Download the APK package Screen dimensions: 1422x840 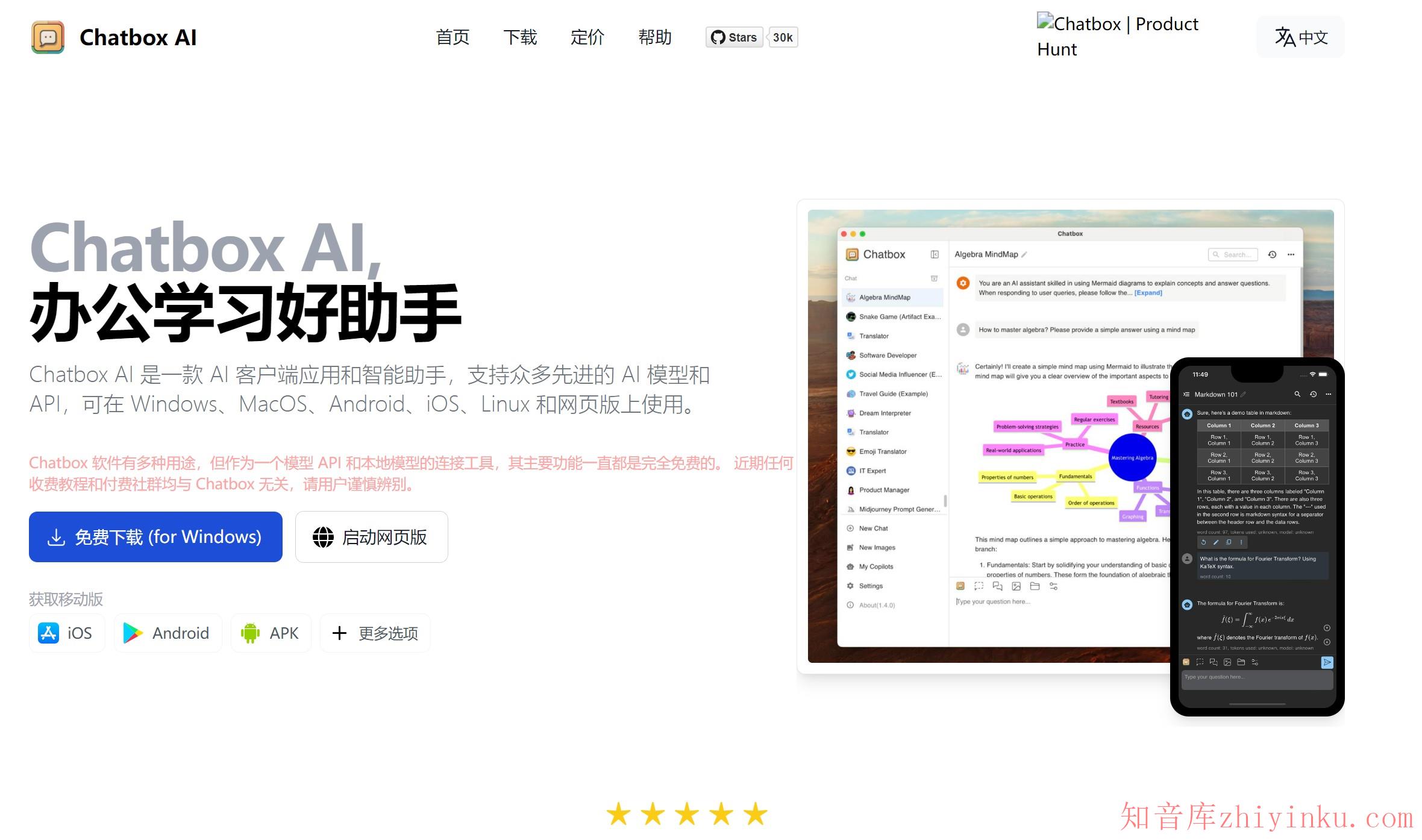(x=271, y=633)
